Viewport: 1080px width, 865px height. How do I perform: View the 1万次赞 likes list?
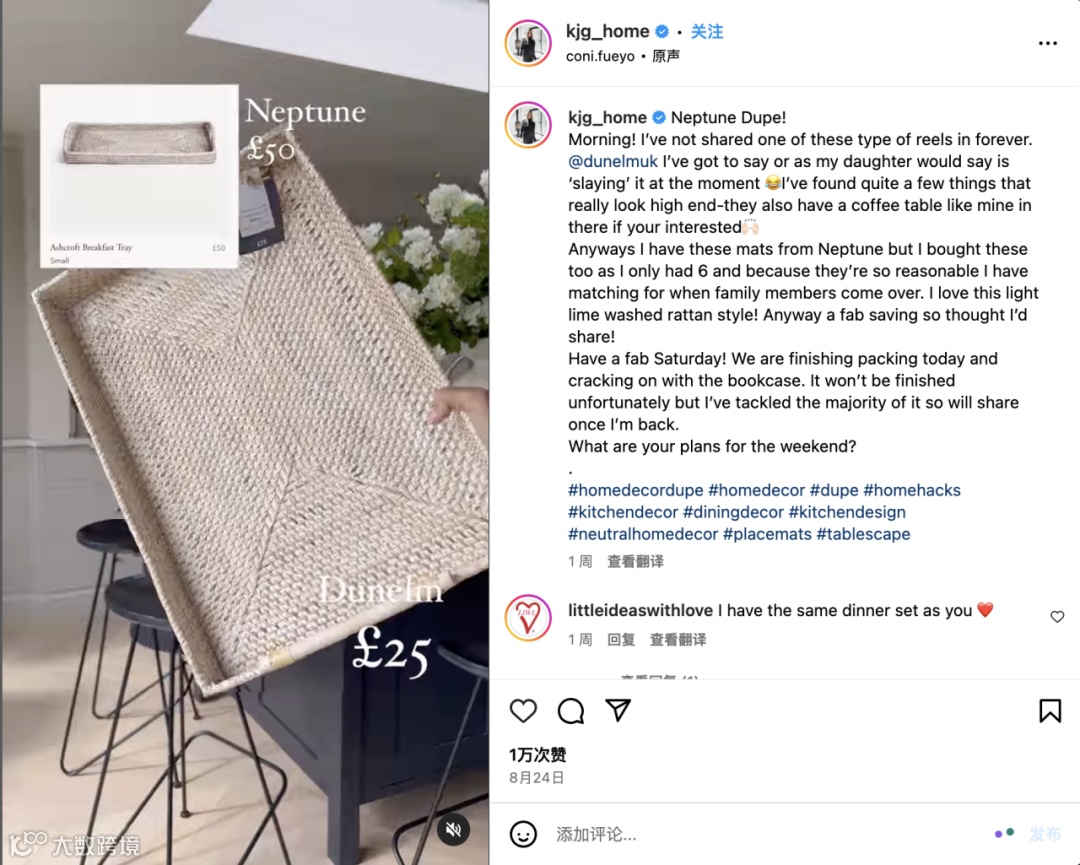pyautogui.click(x=538, y=755)
